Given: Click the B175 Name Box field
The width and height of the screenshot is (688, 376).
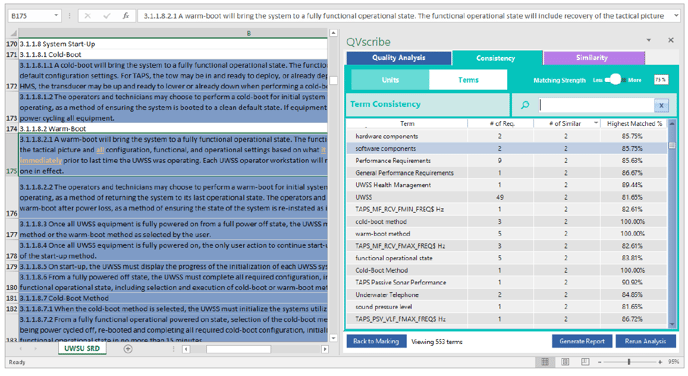Looking at the screenshot, I should click(31, 16).
